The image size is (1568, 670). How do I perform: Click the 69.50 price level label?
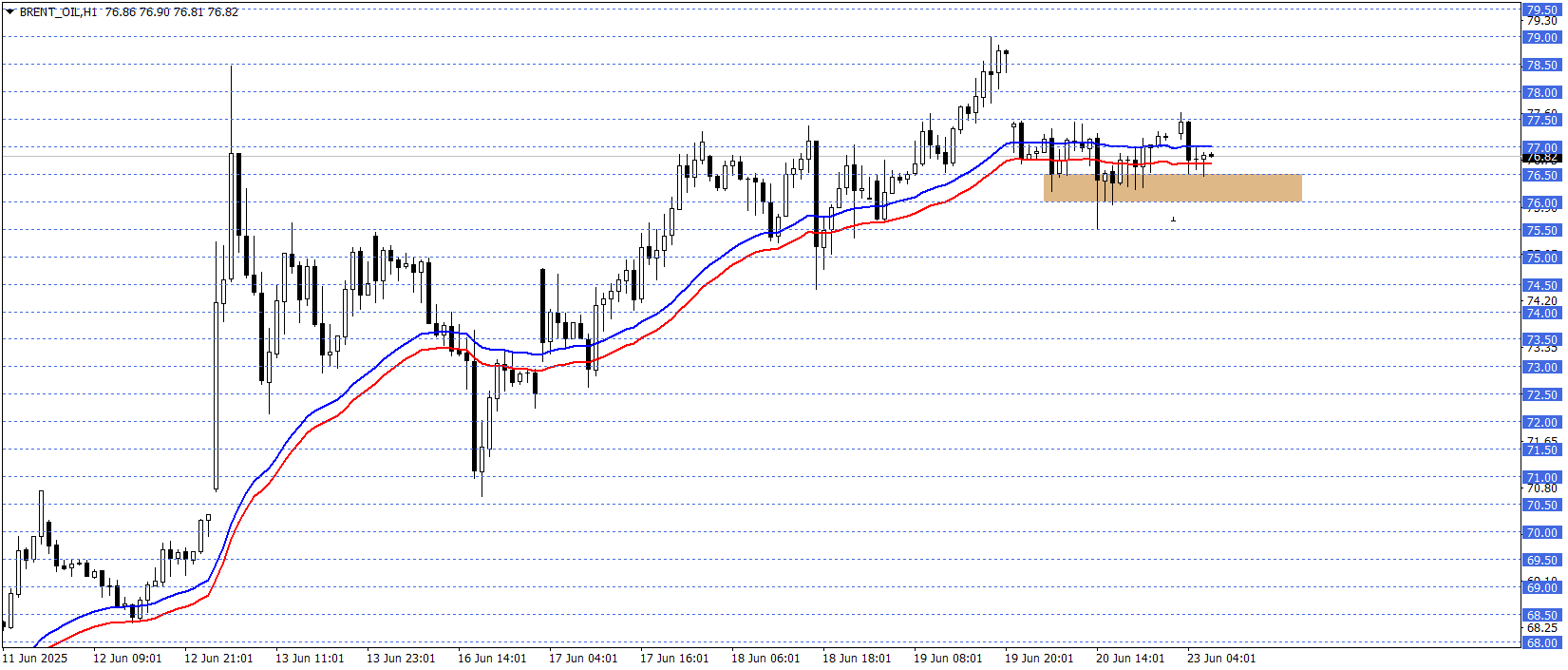coord(1542,560)
